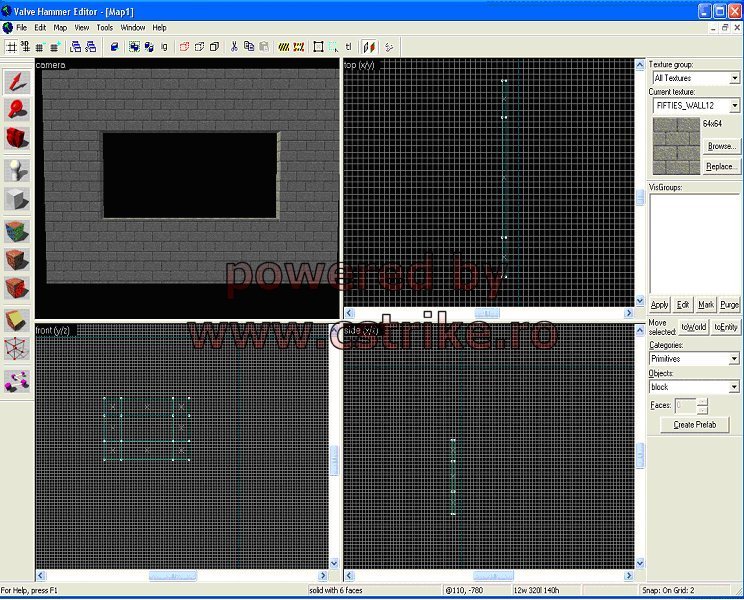The height and width of the screenshot is (600, 744).
Task: Expand the Objects block dropdown
Action: [734, 387]
